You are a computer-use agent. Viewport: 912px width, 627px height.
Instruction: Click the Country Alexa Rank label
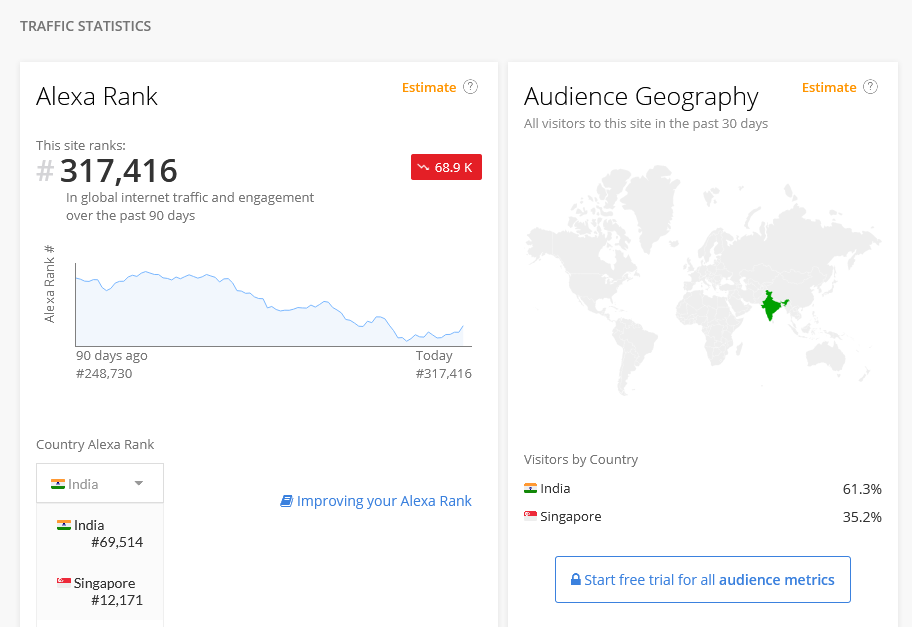95,444
